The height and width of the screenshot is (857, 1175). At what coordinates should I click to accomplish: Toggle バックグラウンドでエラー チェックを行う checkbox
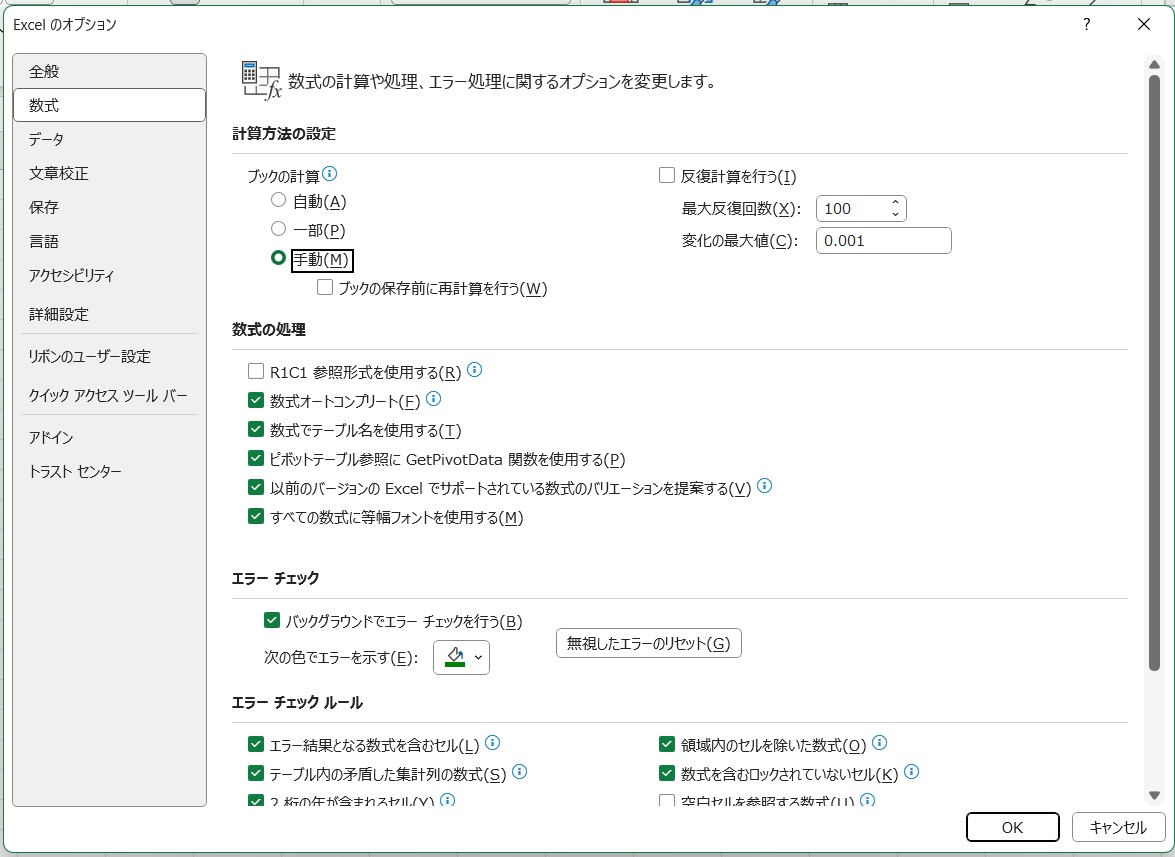(x=271, y=620)
